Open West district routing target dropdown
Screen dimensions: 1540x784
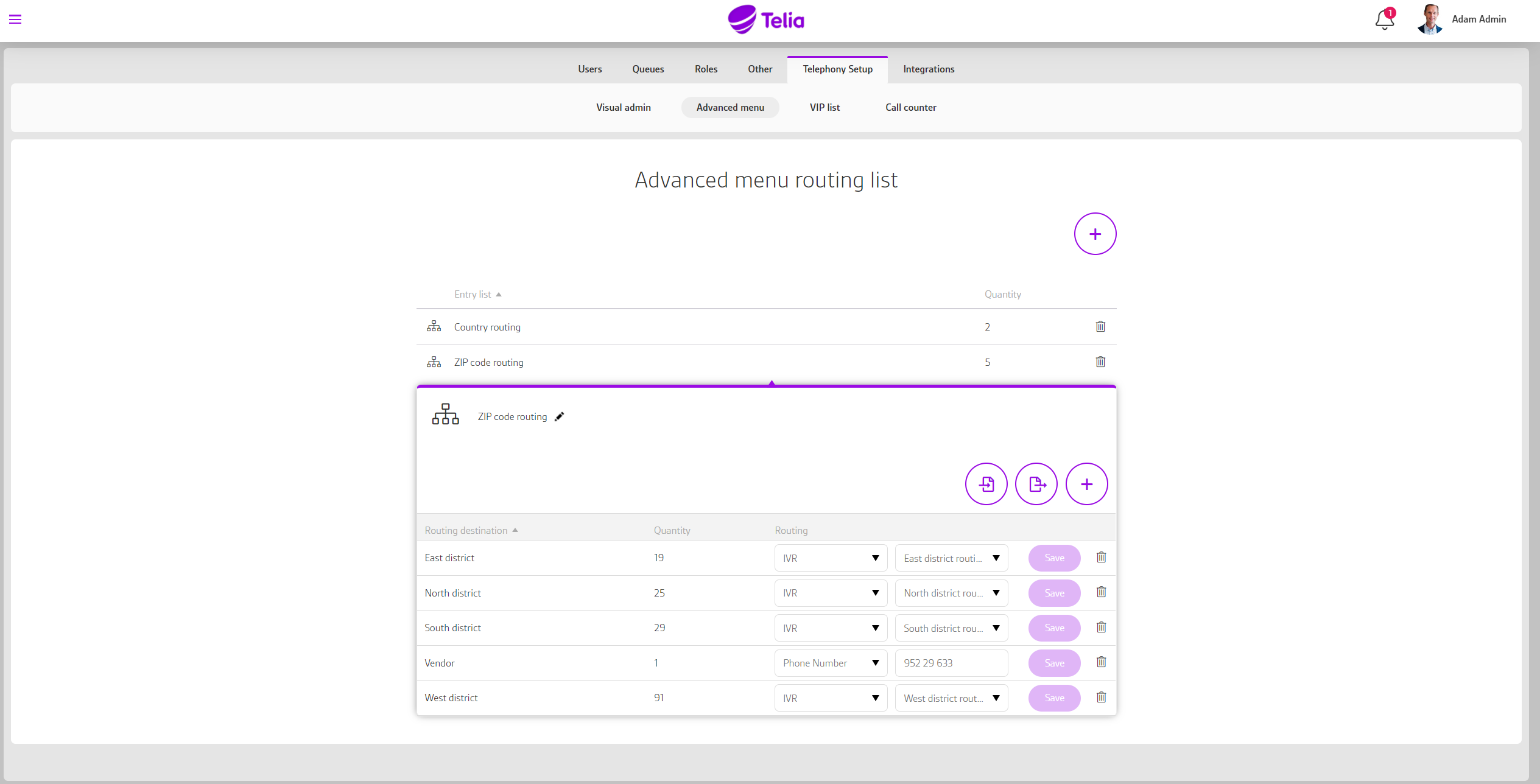tap(951, 698)
